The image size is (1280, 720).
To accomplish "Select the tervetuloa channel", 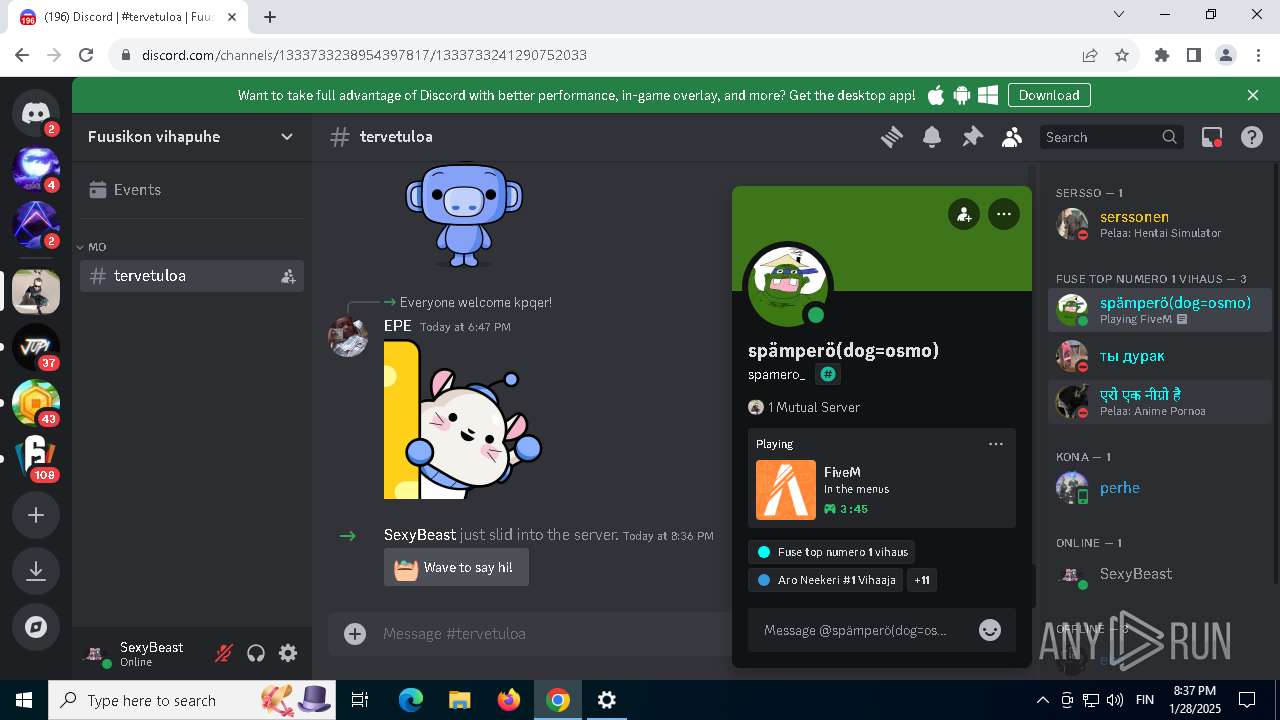I will [192, 276].
